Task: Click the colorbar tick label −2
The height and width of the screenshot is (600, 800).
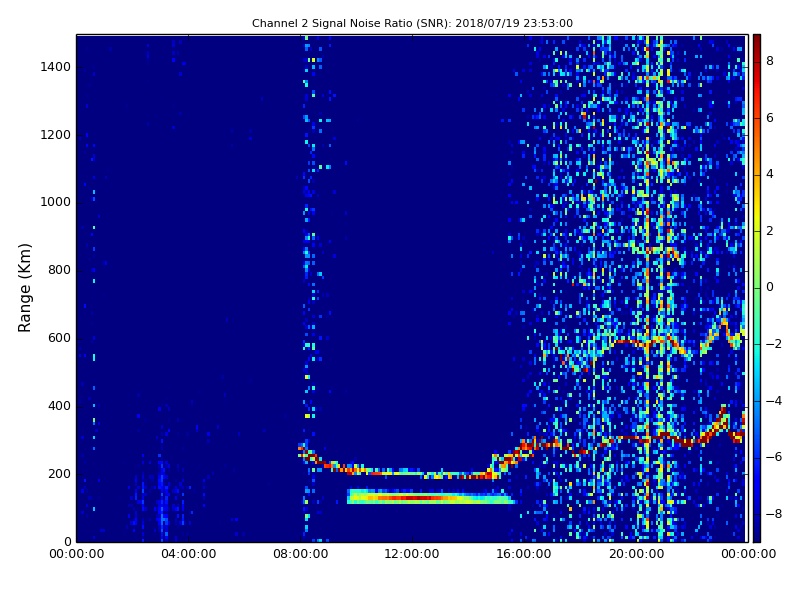Action: click(774, 344)
